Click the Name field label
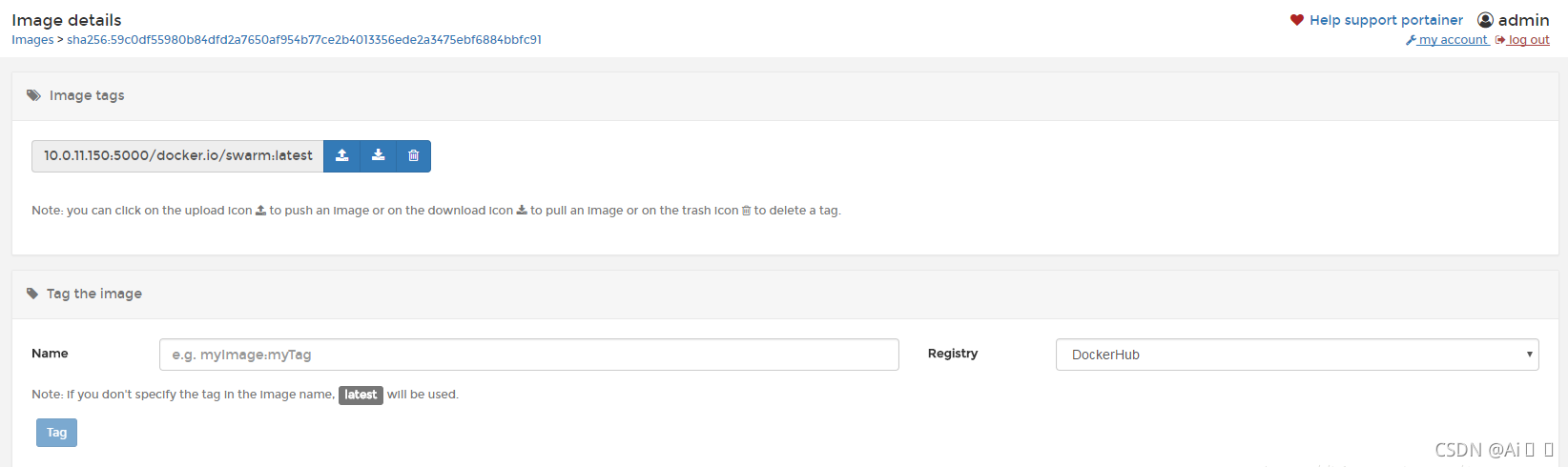The height and width of the screenshot is (467, 1568). tap(50, 354)
